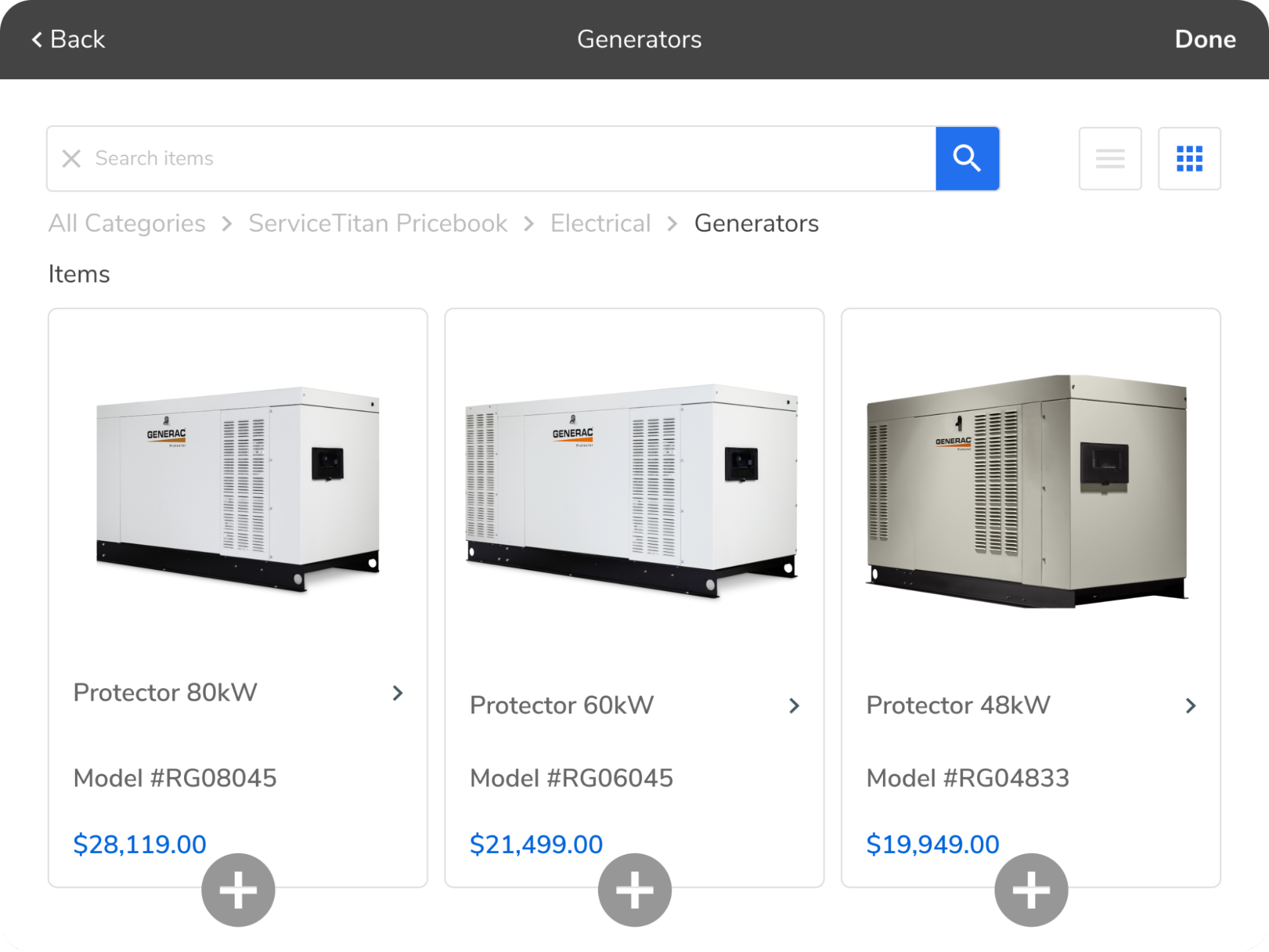Image resolution: width=1269 pixels, height=952 pixels.
Task: Click the blue search magnifier icon
Action: (x=967, y=158)
